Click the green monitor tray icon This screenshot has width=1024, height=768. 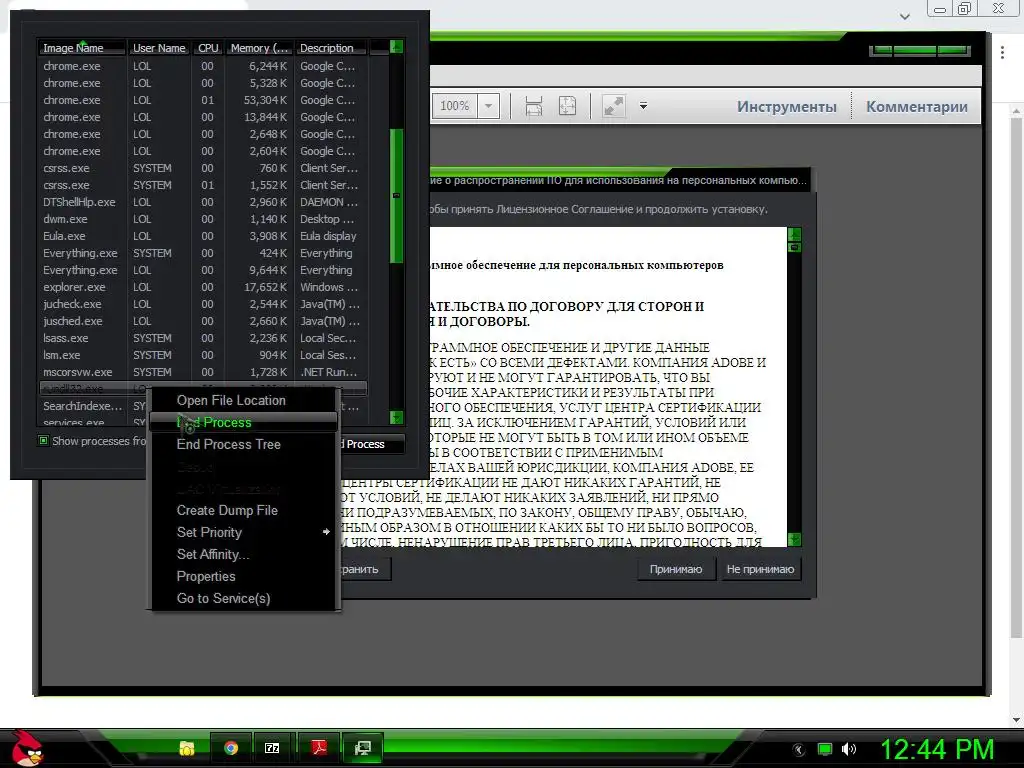825,749
